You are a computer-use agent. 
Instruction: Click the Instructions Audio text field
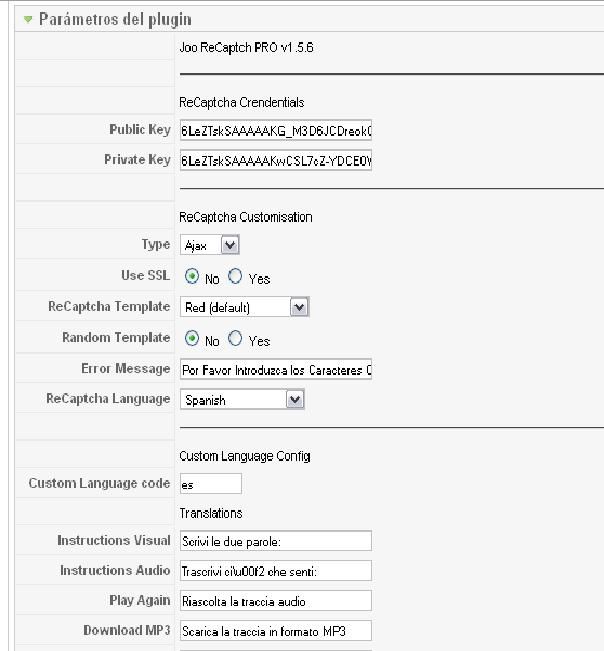(276, 571)
